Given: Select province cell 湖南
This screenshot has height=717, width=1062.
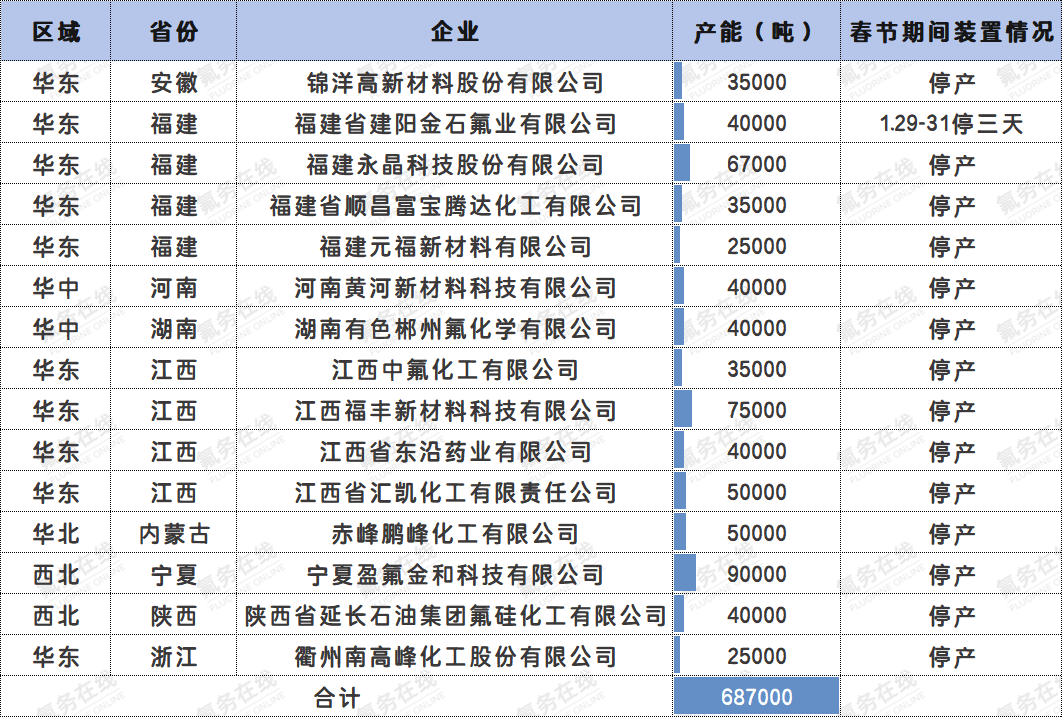Looking at the screenshot, I should point(174,329).
